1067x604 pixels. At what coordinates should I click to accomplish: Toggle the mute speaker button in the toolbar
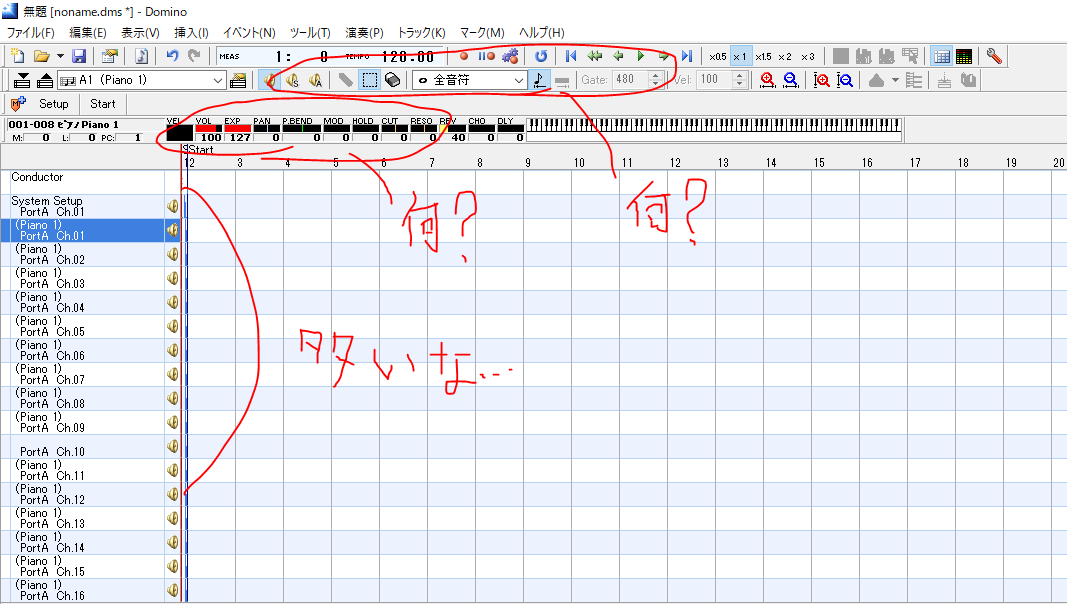[270, 80]
